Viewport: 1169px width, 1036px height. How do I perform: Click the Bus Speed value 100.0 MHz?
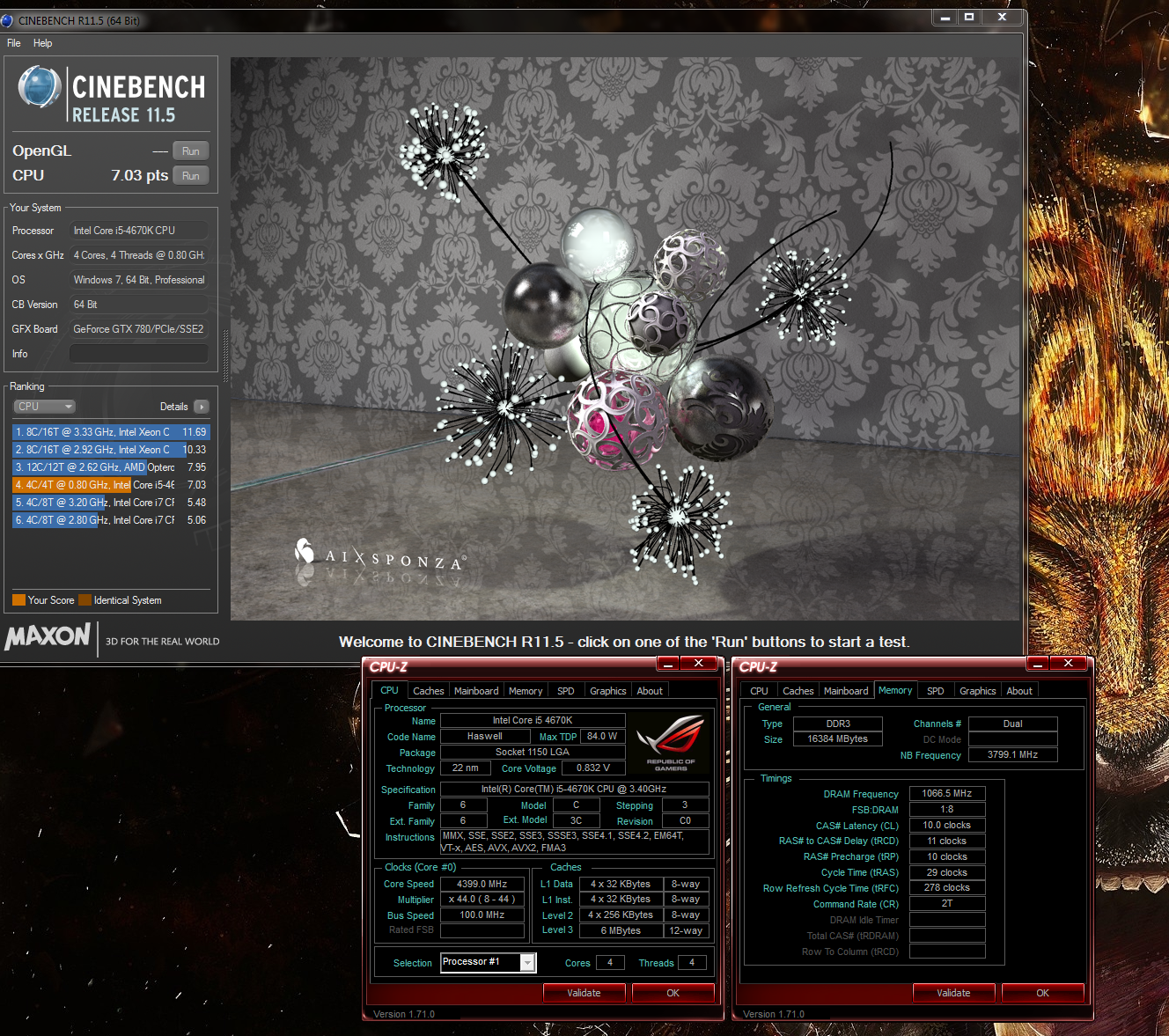tap(482, 915)
